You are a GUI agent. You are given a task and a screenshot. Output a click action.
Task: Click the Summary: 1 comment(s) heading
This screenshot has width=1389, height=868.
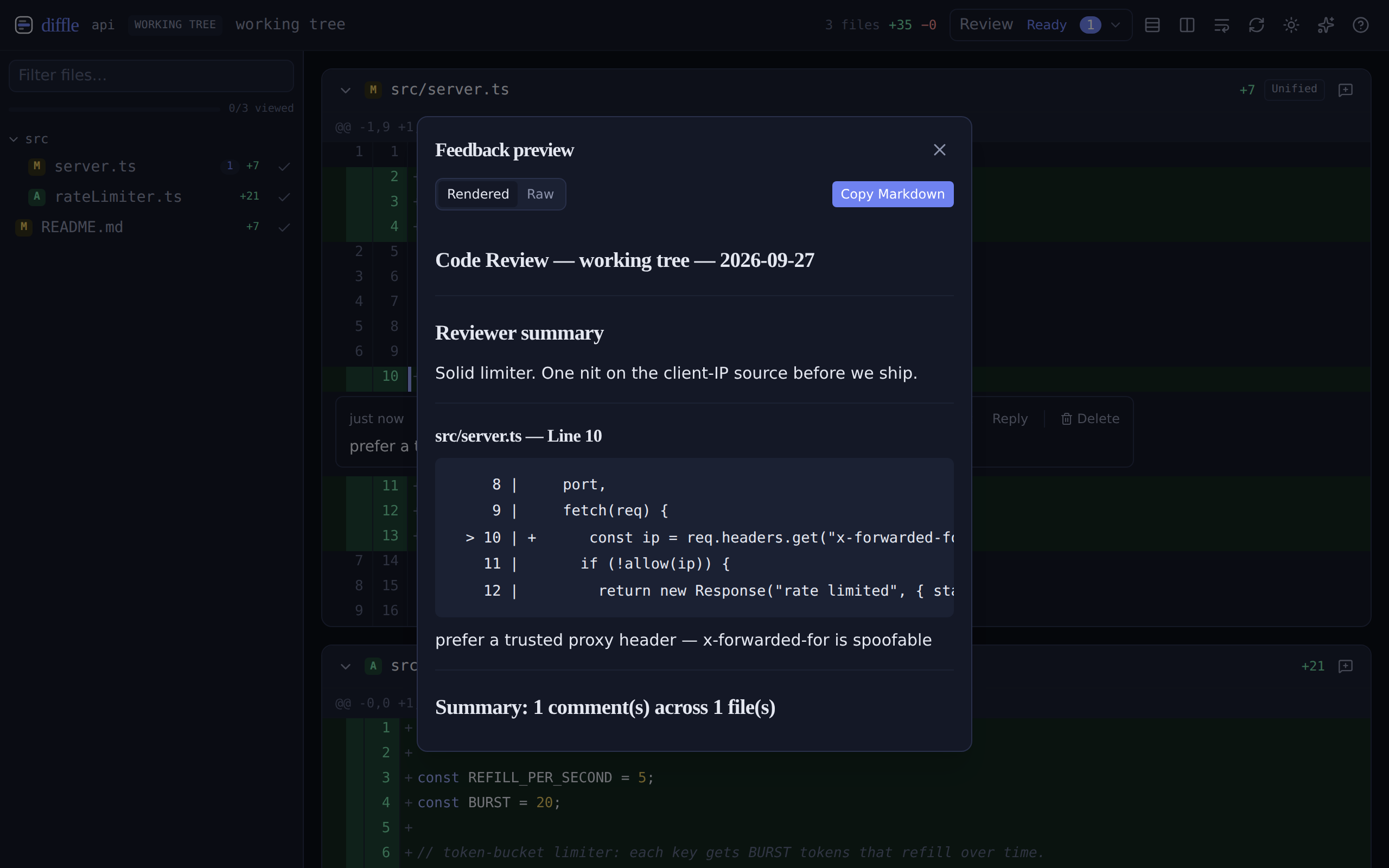tap(605, 707)
